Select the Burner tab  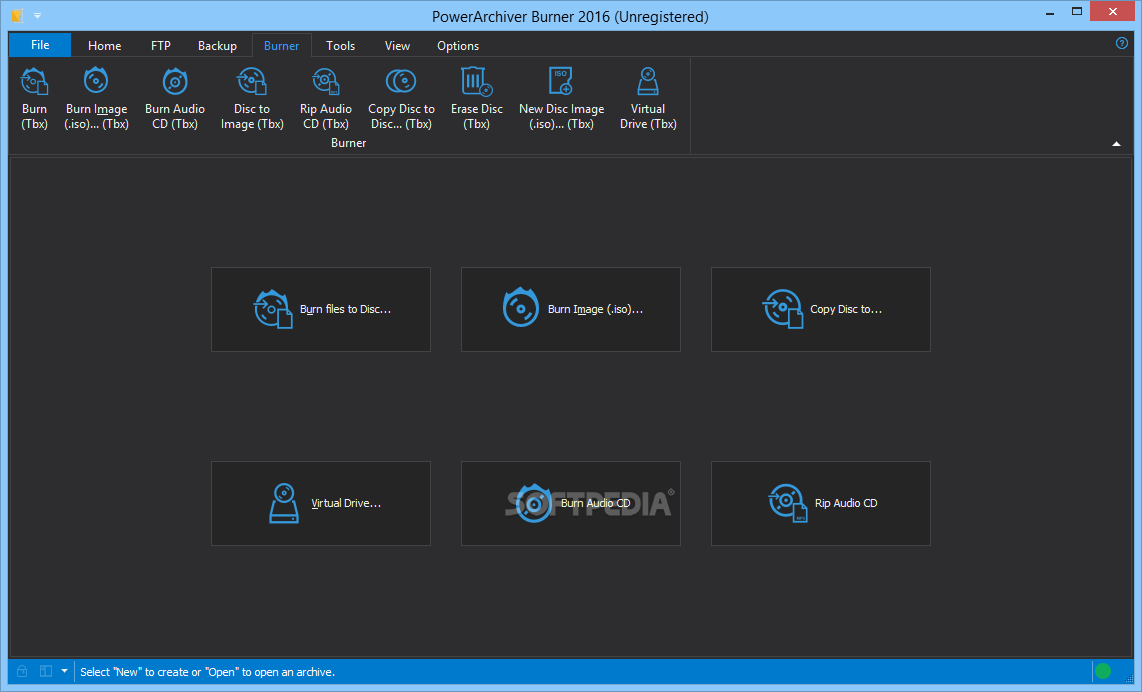point(281,45)
